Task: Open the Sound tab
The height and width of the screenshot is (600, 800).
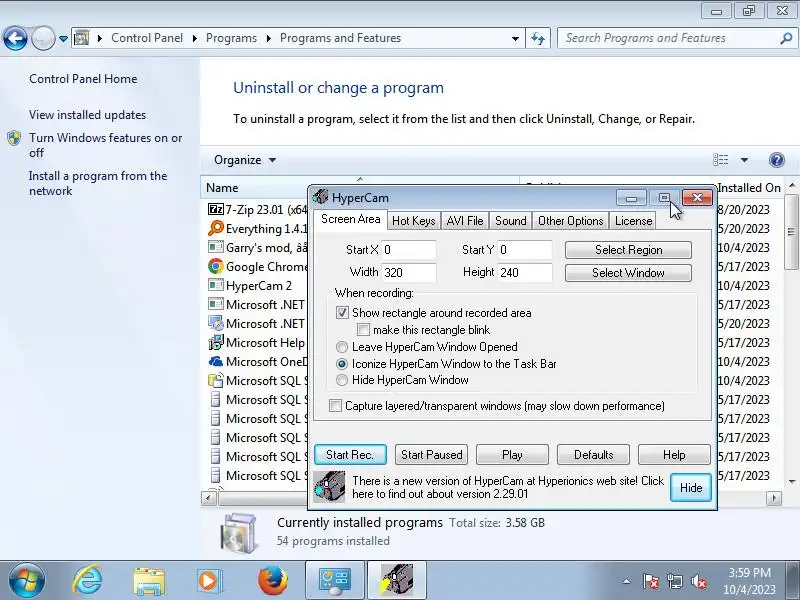Action: [x=511, y=221]
